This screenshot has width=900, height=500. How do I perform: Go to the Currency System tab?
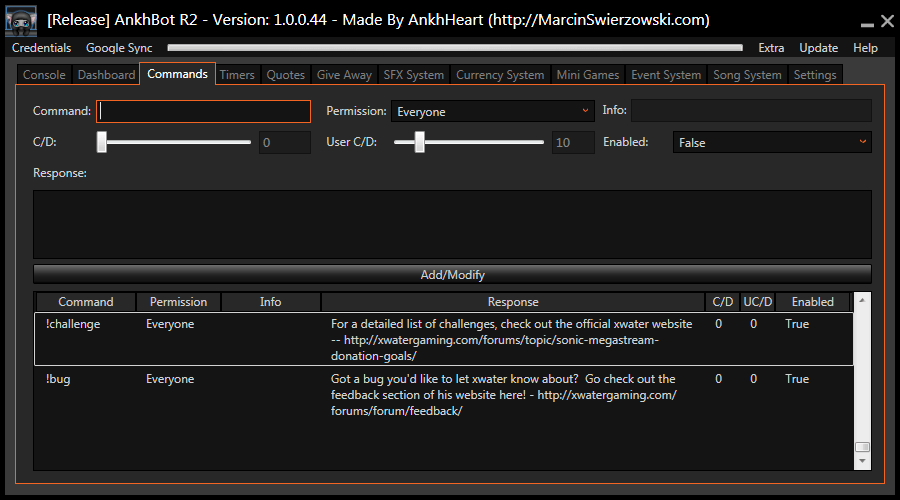(x=500, y=75)
